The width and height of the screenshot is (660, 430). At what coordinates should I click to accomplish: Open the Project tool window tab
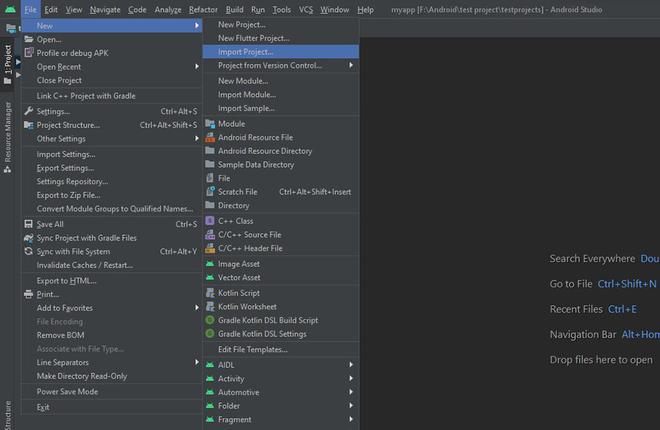tap(8, 63)
